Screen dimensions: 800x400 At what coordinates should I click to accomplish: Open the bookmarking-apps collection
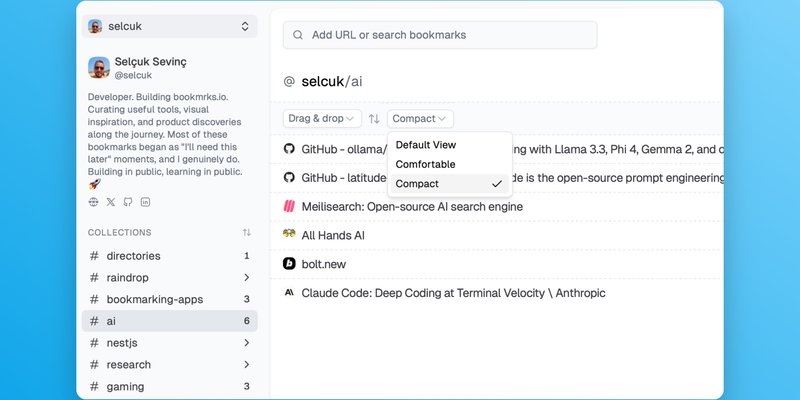click(x=169, y=299)
